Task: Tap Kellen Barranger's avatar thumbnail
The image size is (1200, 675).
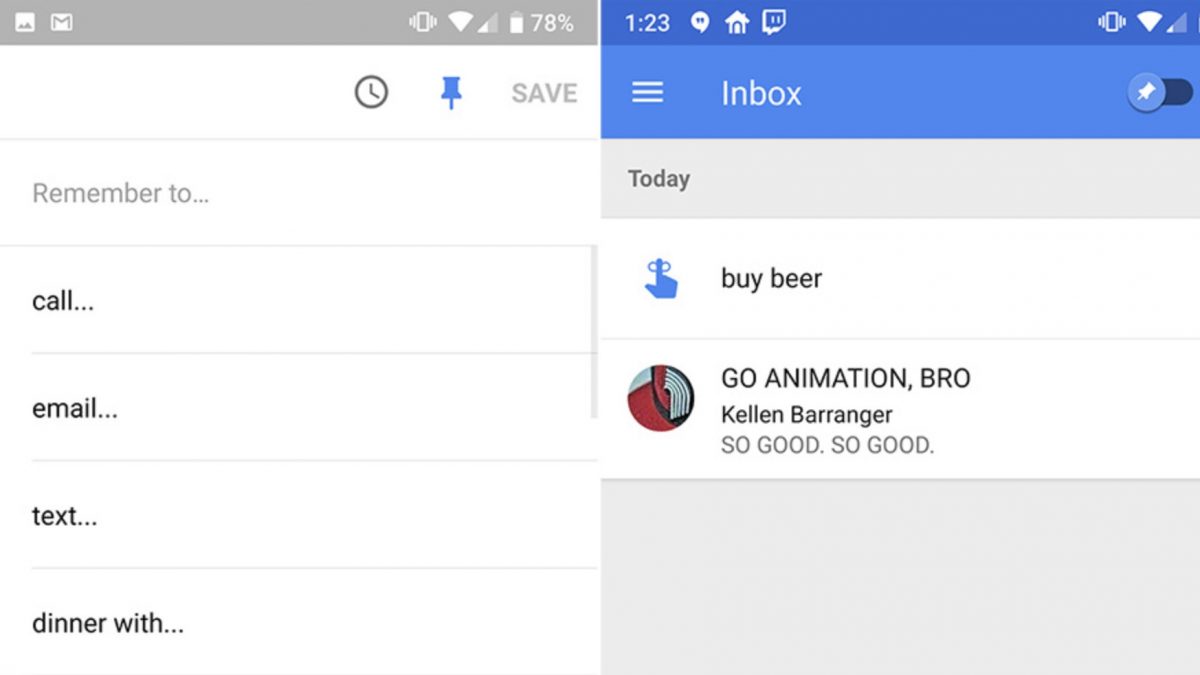Action: [x=661, y=398]
